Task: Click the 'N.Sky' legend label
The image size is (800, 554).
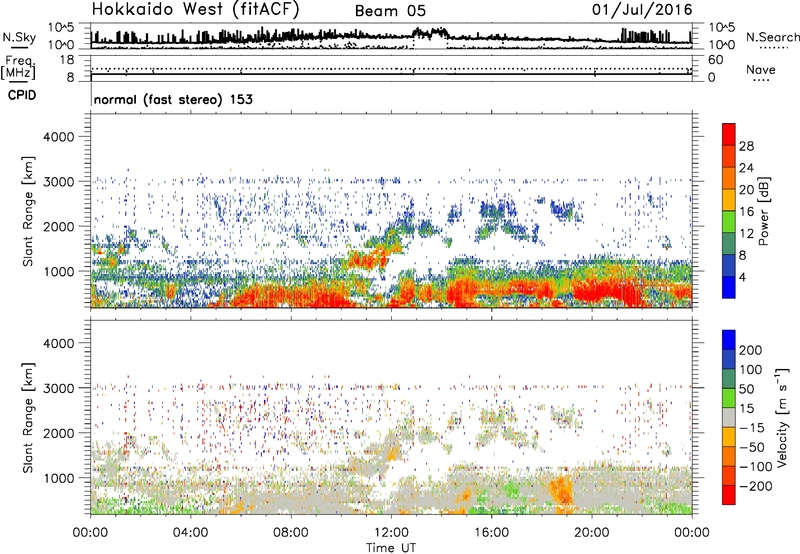Action: [19, 37]
